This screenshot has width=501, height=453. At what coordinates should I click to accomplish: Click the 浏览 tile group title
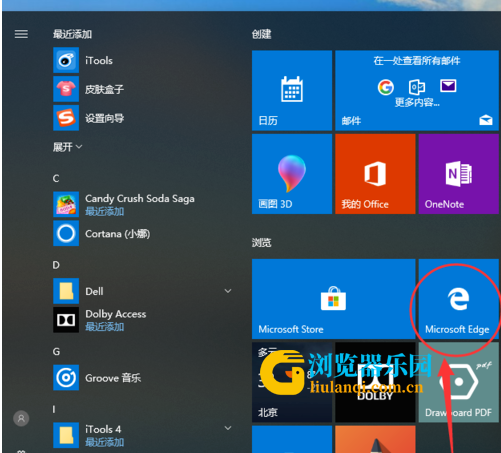pyautogui.click(x=262, y=242)
